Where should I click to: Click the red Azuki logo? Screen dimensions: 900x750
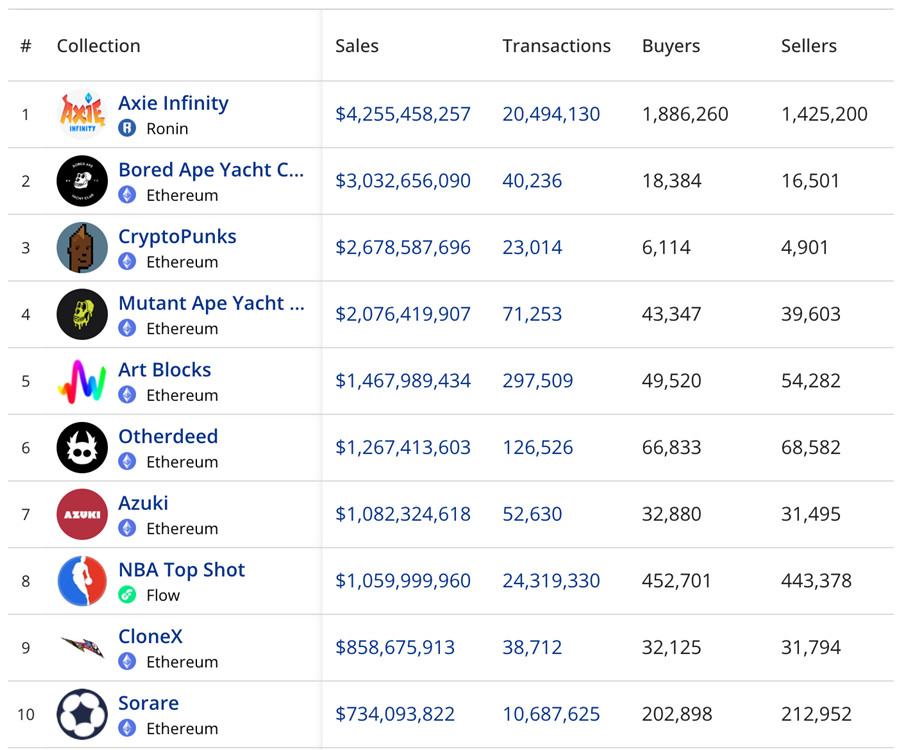pos(82,514)
